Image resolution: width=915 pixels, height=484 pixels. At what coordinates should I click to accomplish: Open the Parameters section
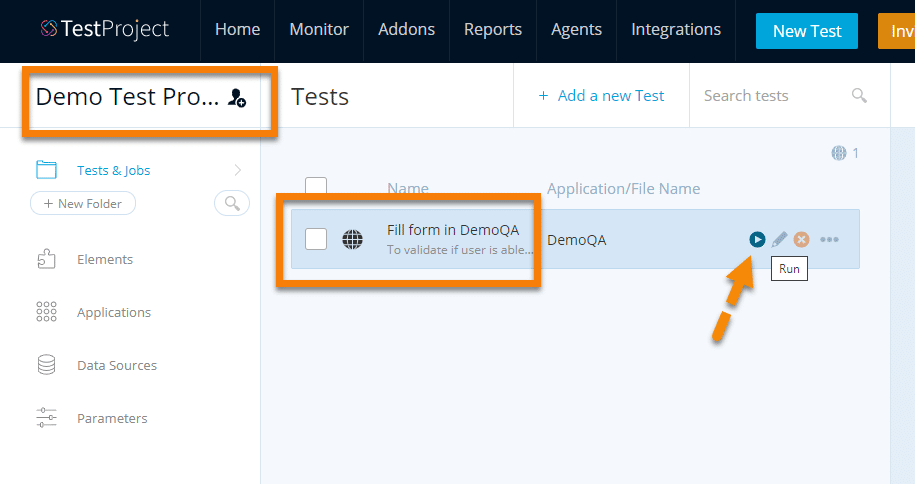(112, 419)
